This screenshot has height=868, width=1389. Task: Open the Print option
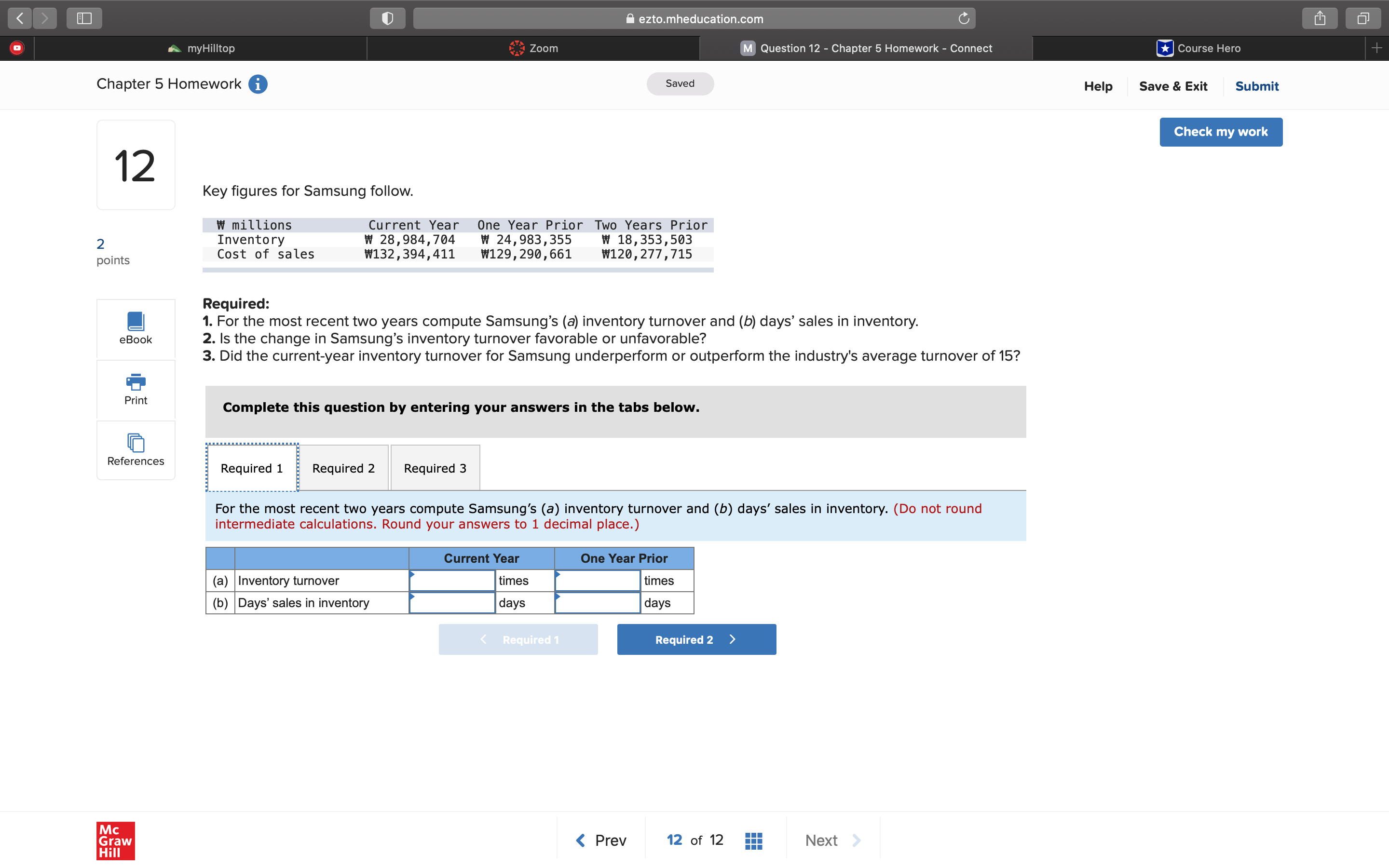coord(136,390)
